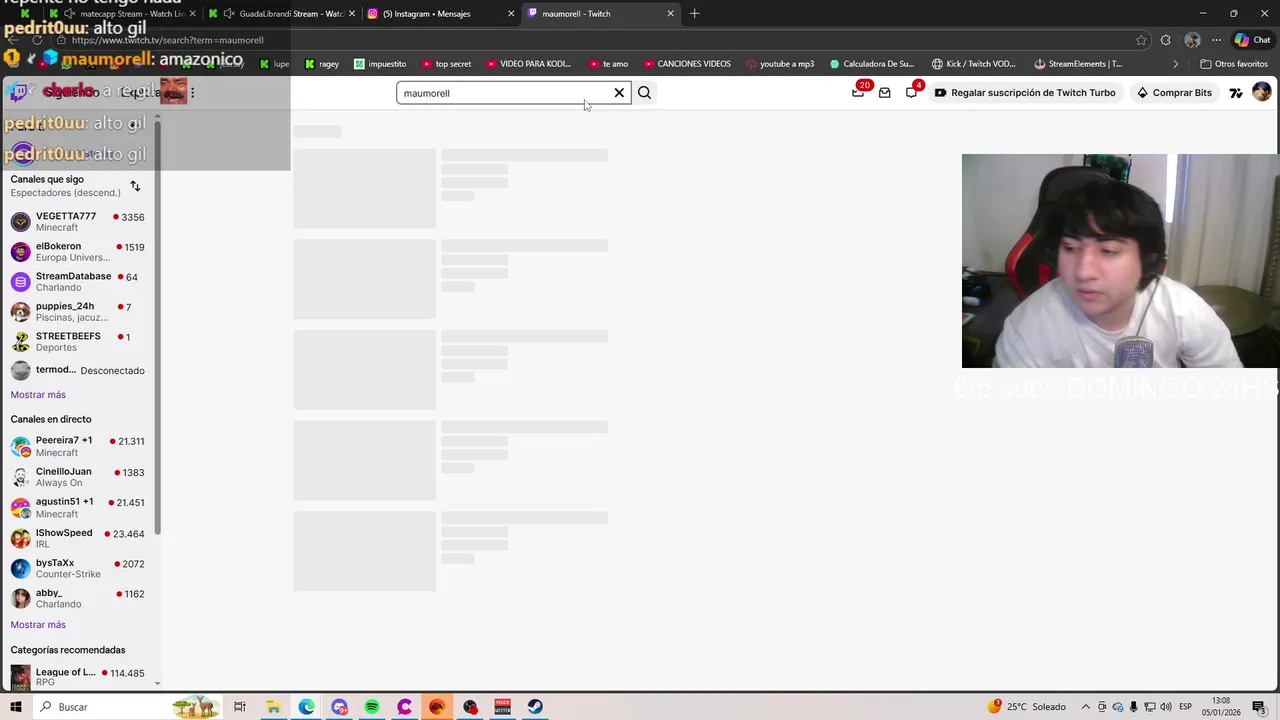Viewport: 1280px width, 720px height.
Task: Open browser extensions puzzle icon
Action: tap(1166, 40)
